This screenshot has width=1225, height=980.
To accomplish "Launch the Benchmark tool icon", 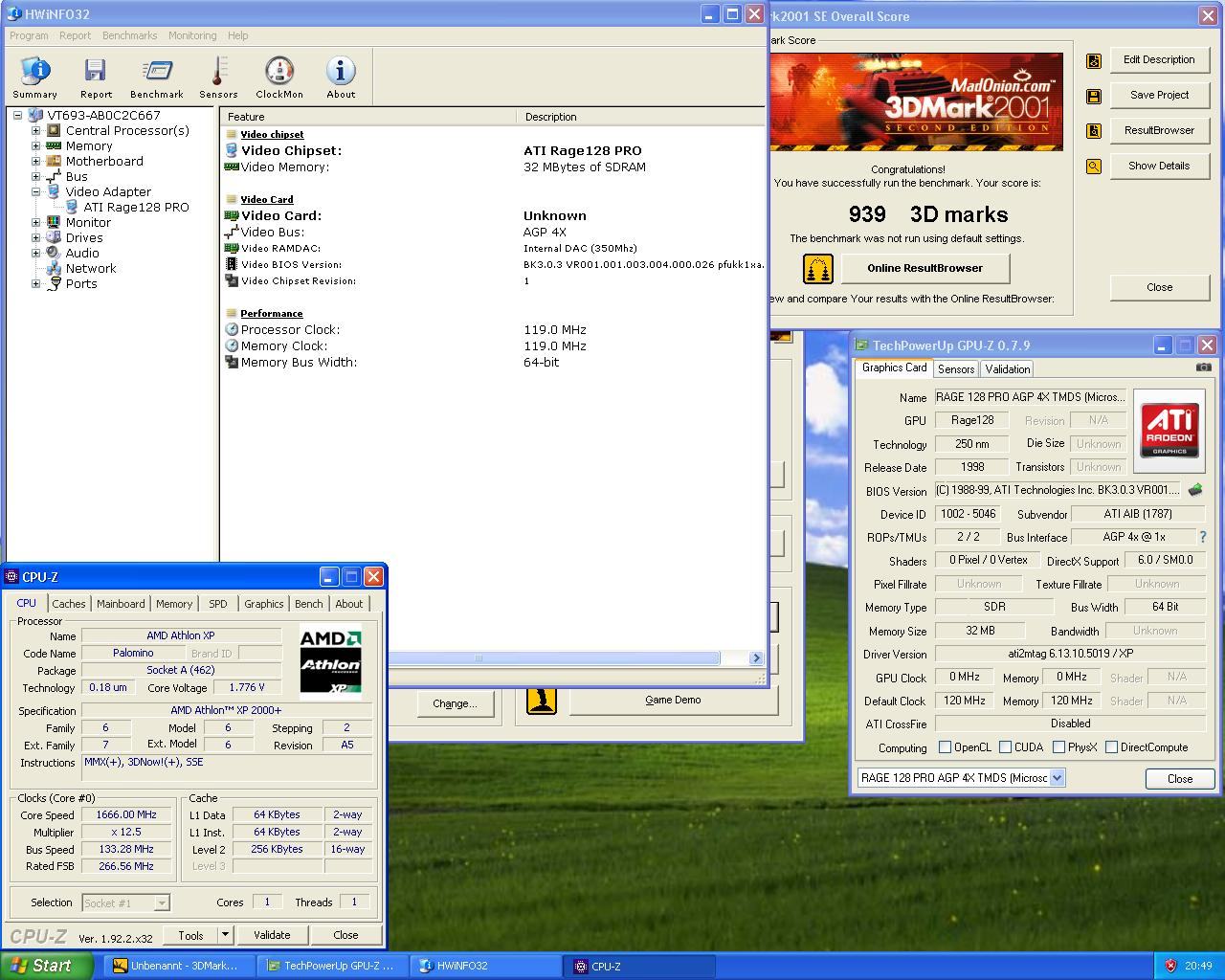I will 157,77.
